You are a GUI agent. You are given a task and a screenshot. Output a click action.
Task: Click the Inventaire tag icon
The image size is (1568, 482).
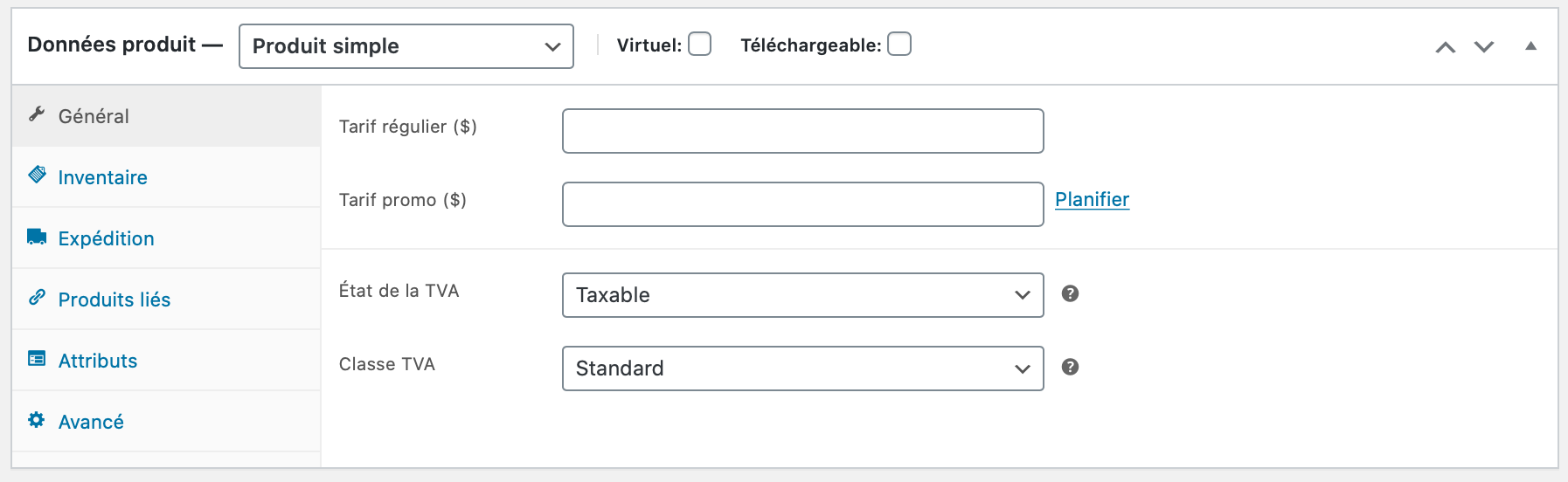(37, 175)
